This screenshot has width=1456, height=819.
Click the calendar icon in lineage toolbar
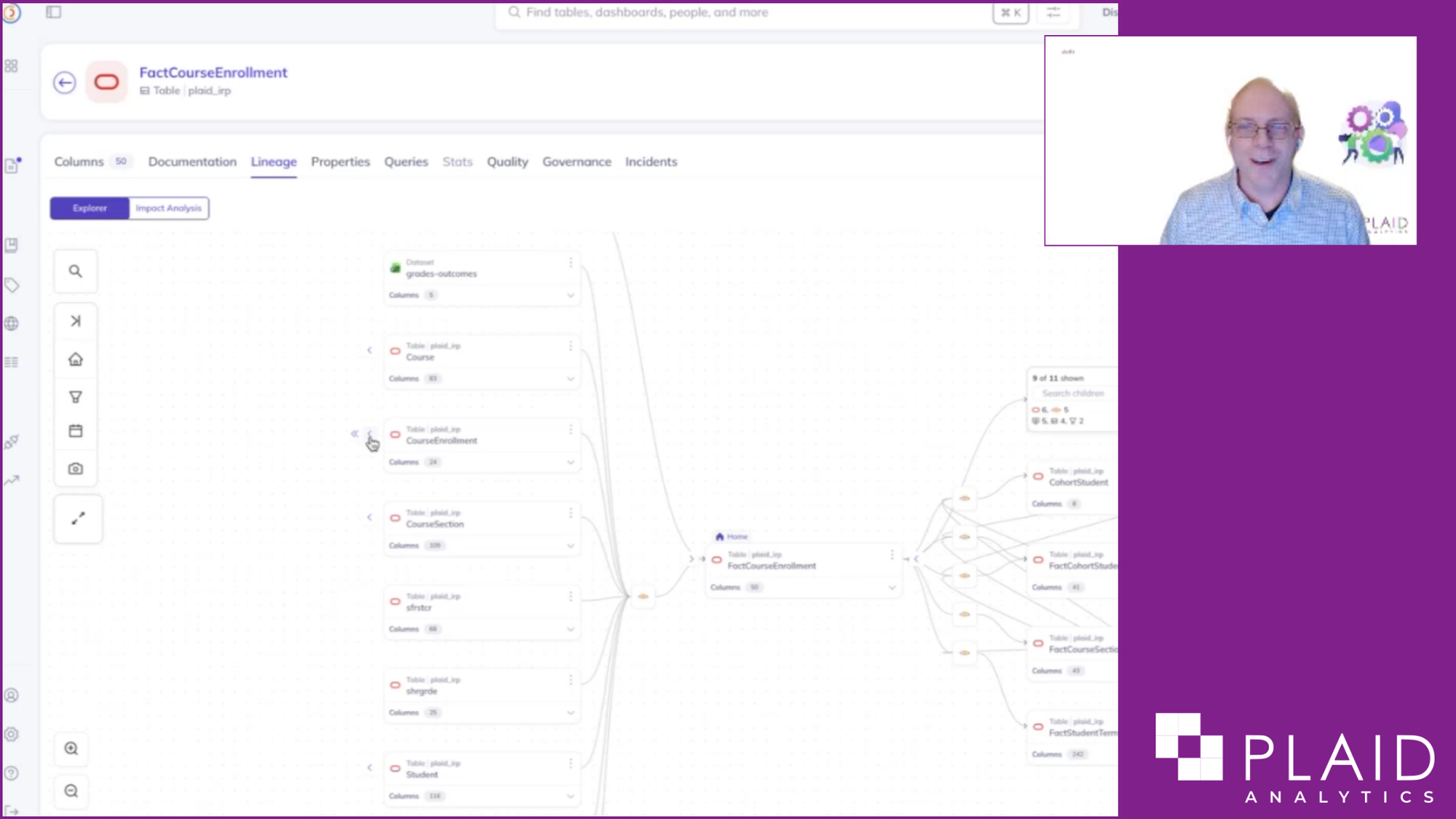pos(75,431)
